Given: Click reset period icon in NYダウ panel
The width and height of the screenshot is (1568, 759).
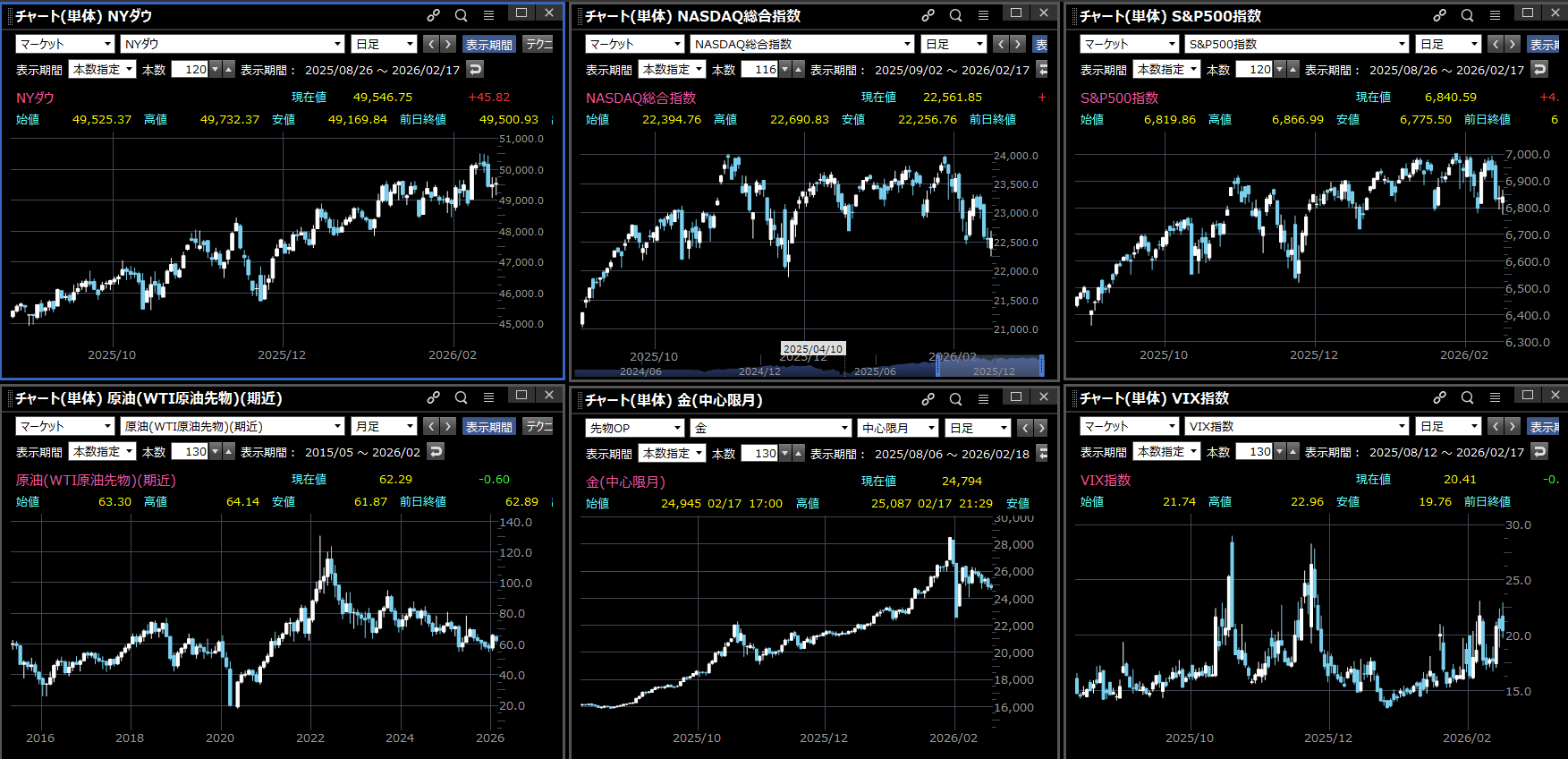Looking at the screenshot, I should point(475,69).
